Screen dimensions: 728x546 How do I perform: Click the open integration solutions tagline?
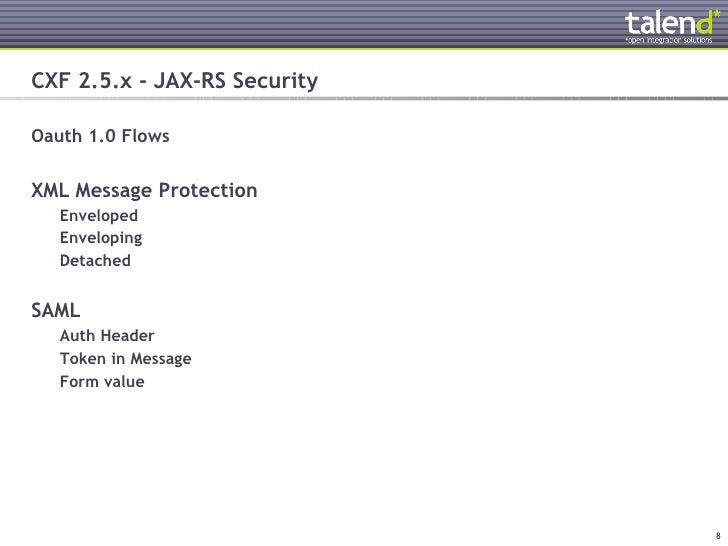tap(669, 40)
